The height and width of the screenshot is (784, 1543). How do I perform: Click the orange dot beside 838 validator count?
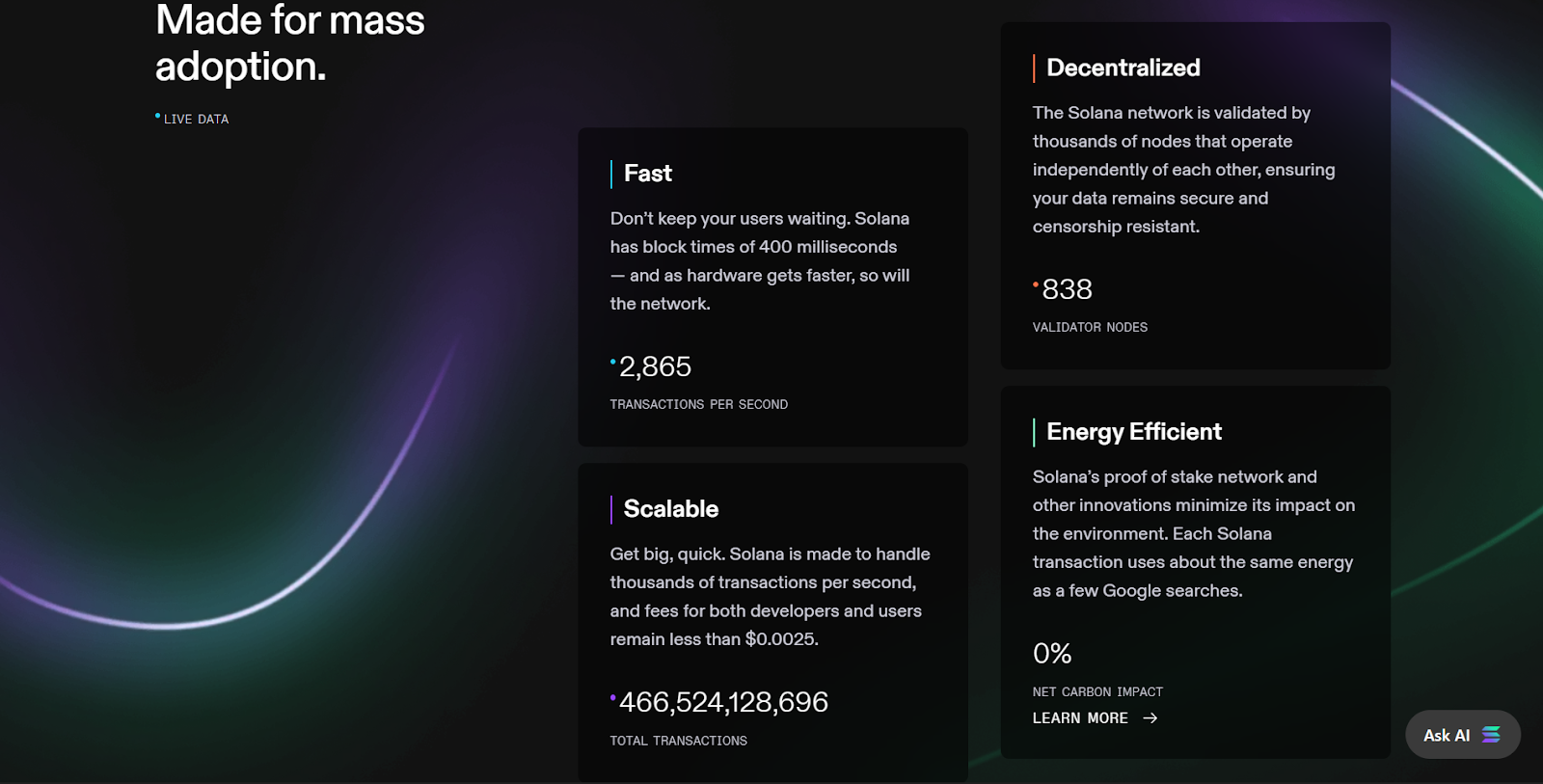1036,284
